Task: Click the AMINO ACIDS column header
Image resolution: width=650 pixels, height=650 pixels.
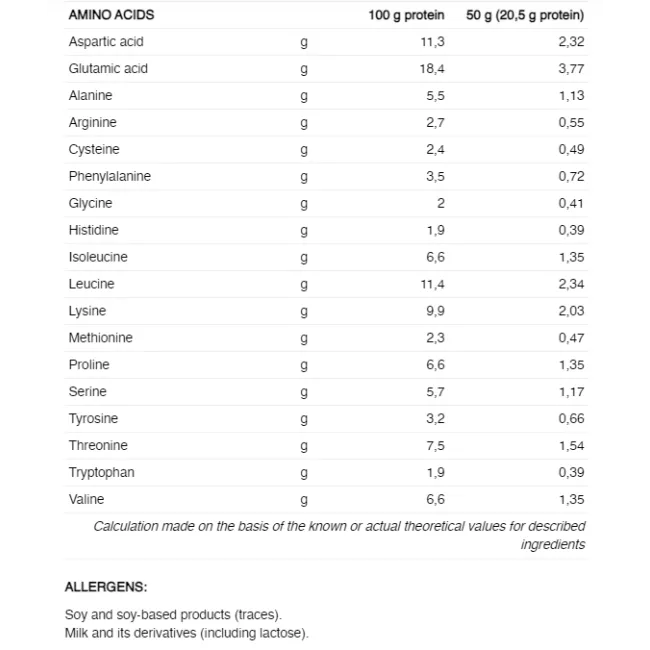Action: tap(111, 15)
